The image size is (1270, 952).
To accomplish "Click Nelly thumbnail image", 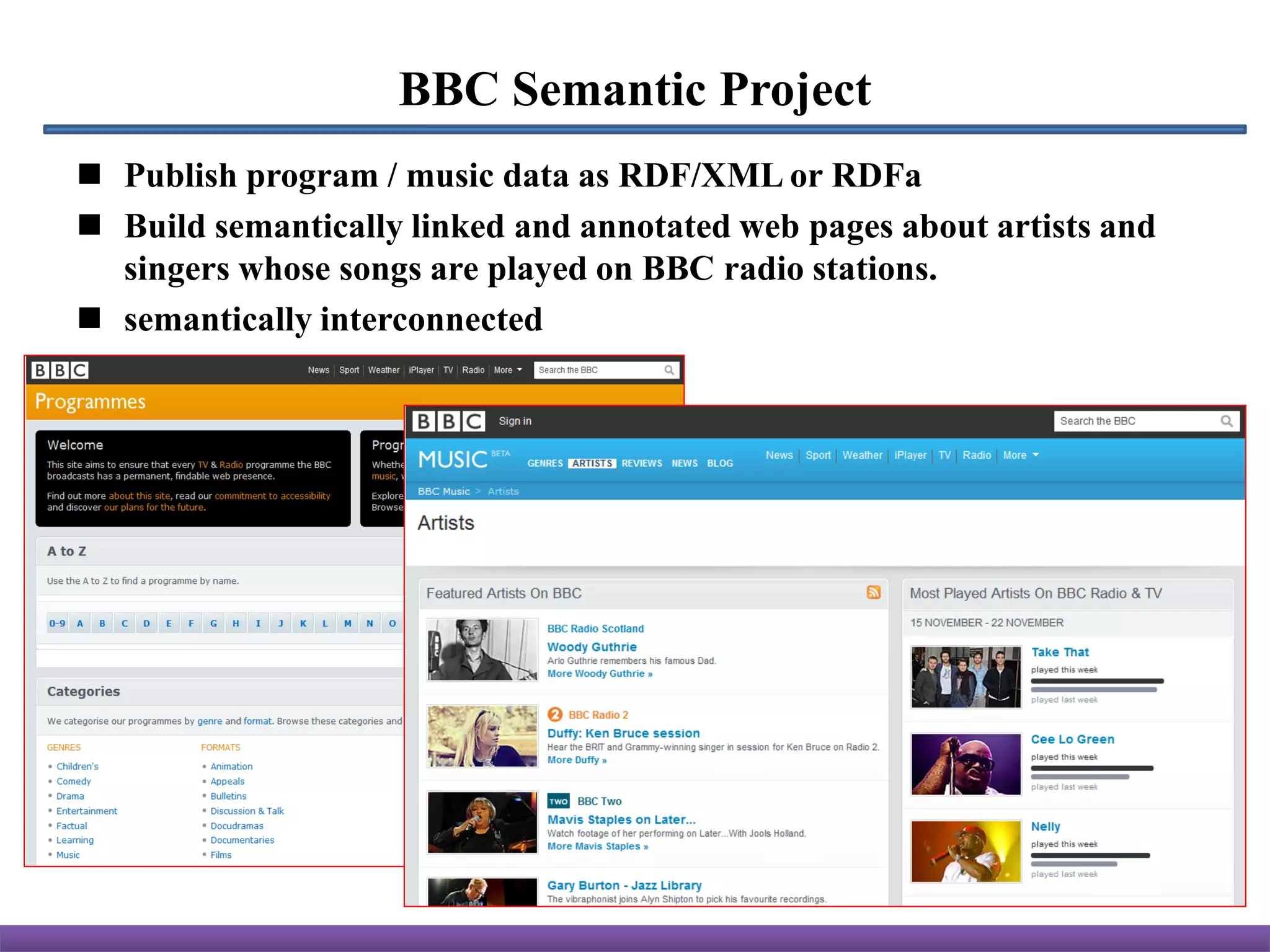I will [x=966, y=852].
